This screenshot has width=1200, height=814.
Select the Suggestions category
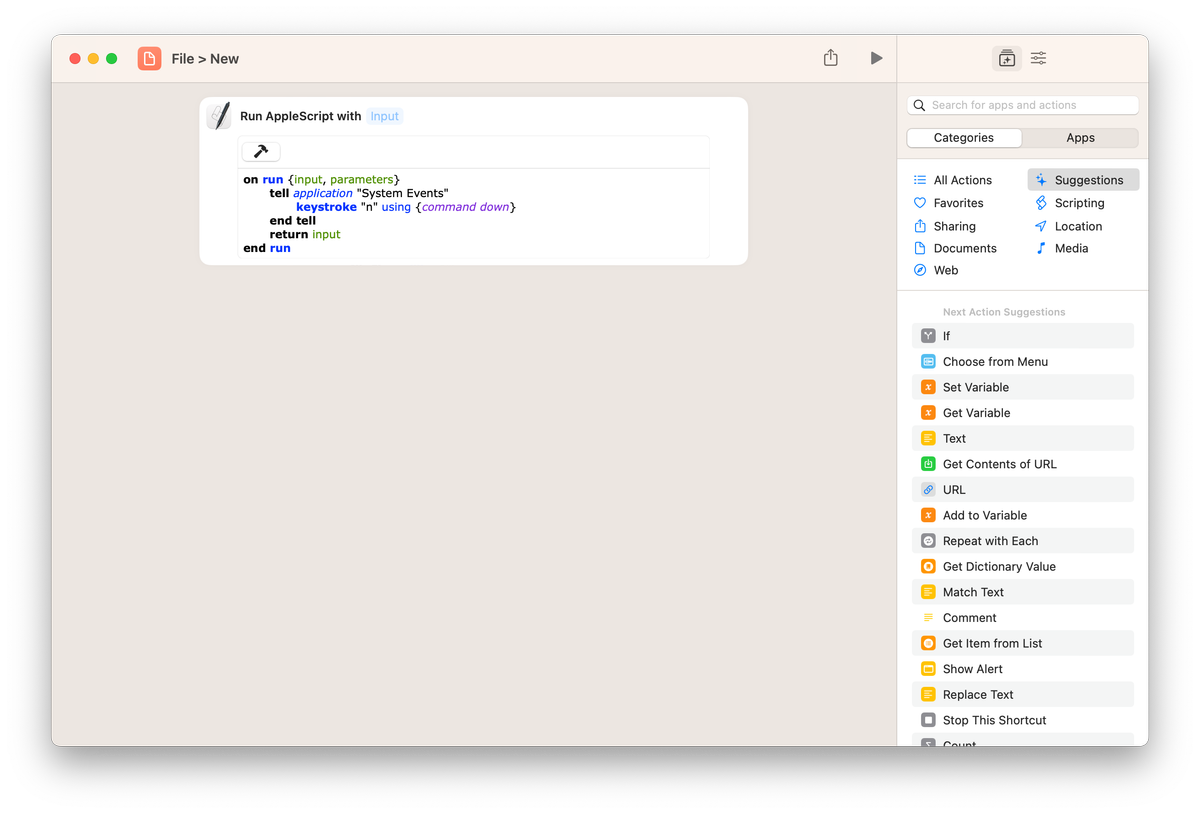[x=1083, y=180]
